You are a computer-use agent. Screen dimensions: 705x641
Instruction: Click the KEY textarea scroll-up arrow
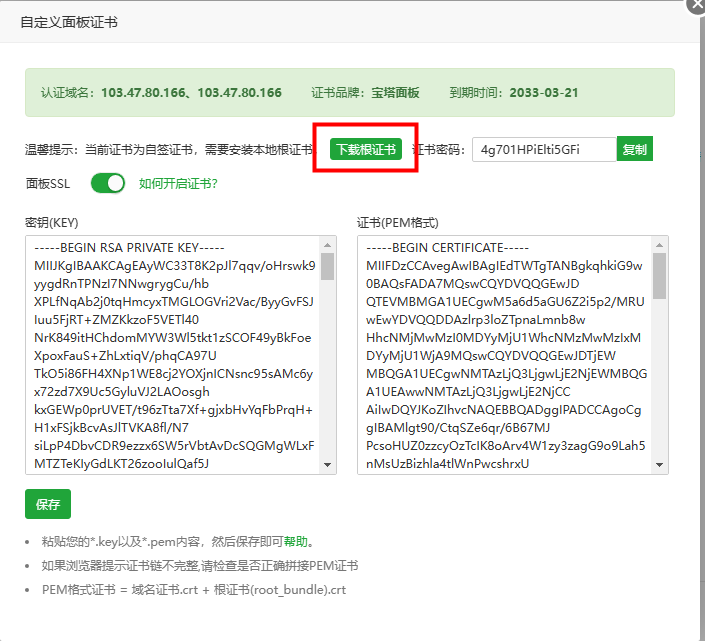tap(327, 245)
